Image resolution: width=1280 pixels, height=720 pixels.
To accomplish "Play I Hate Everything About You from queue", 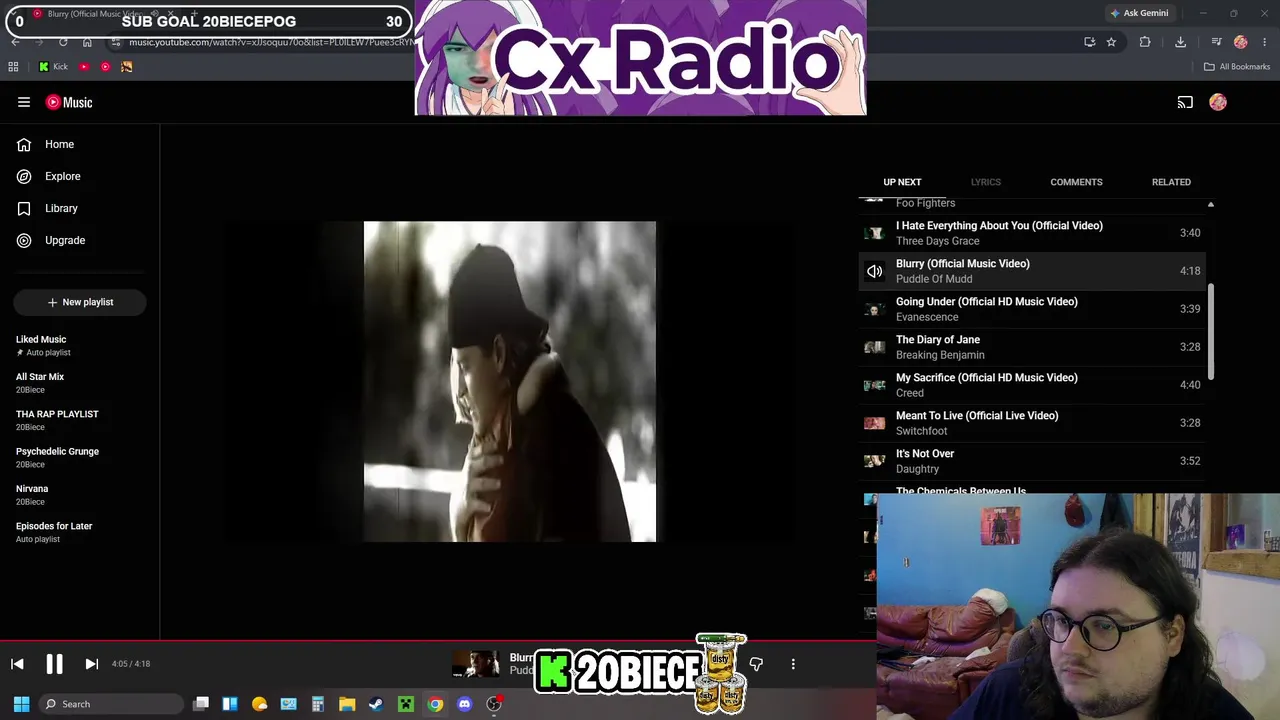I will (x=1031, y=233).
